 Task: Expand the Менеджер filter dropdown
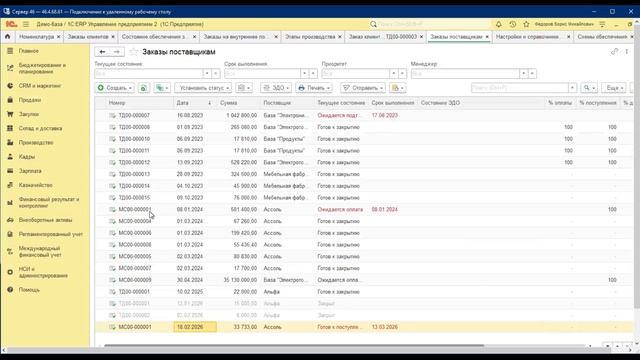pos(523,73)
